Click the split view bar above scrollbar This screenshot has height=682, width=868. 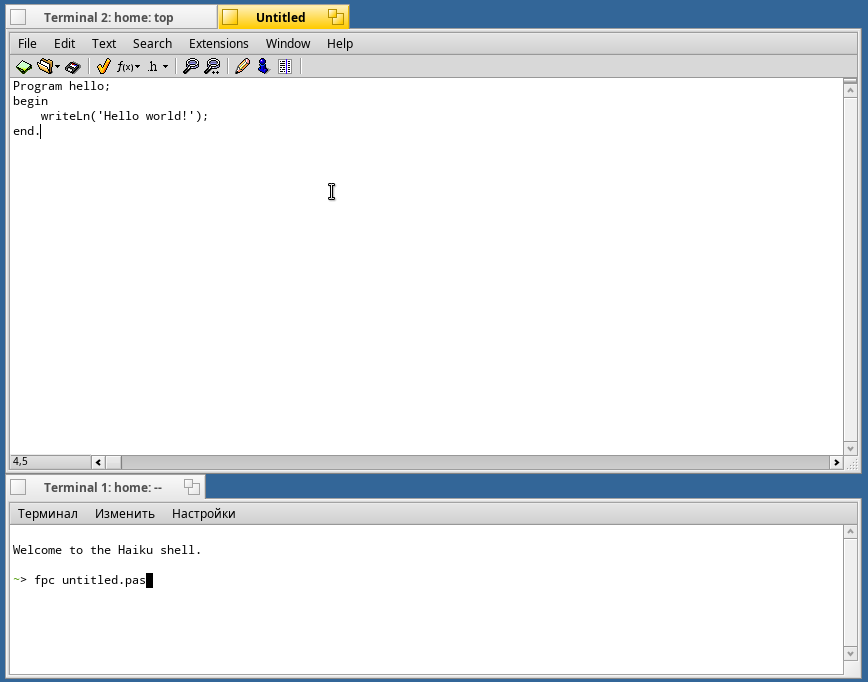(x=850, y=81)
